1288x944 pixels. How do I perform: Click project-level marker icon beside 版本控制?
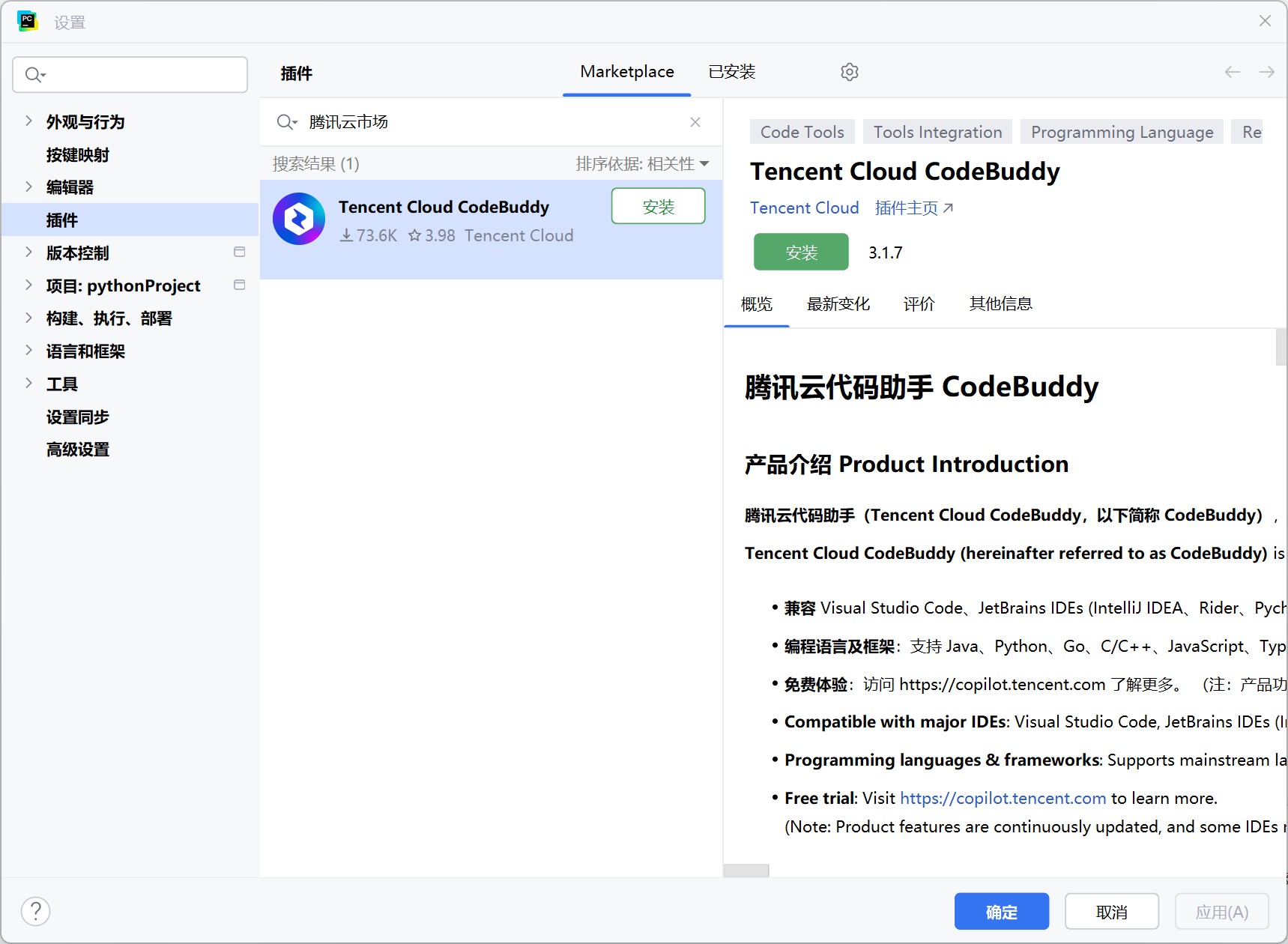240,252
